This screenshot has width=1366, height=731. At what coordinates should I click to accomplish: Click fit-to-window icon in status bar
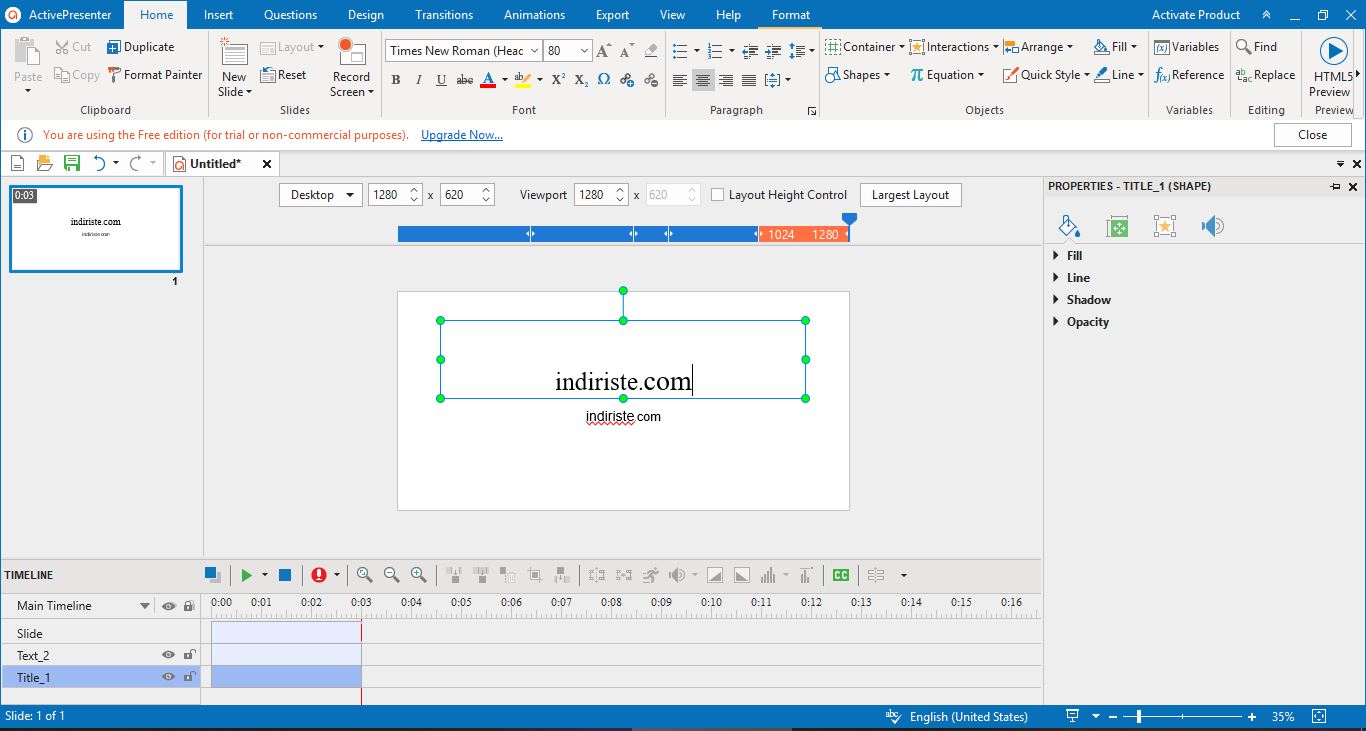pyautogui.click(x=1320, y=716)
